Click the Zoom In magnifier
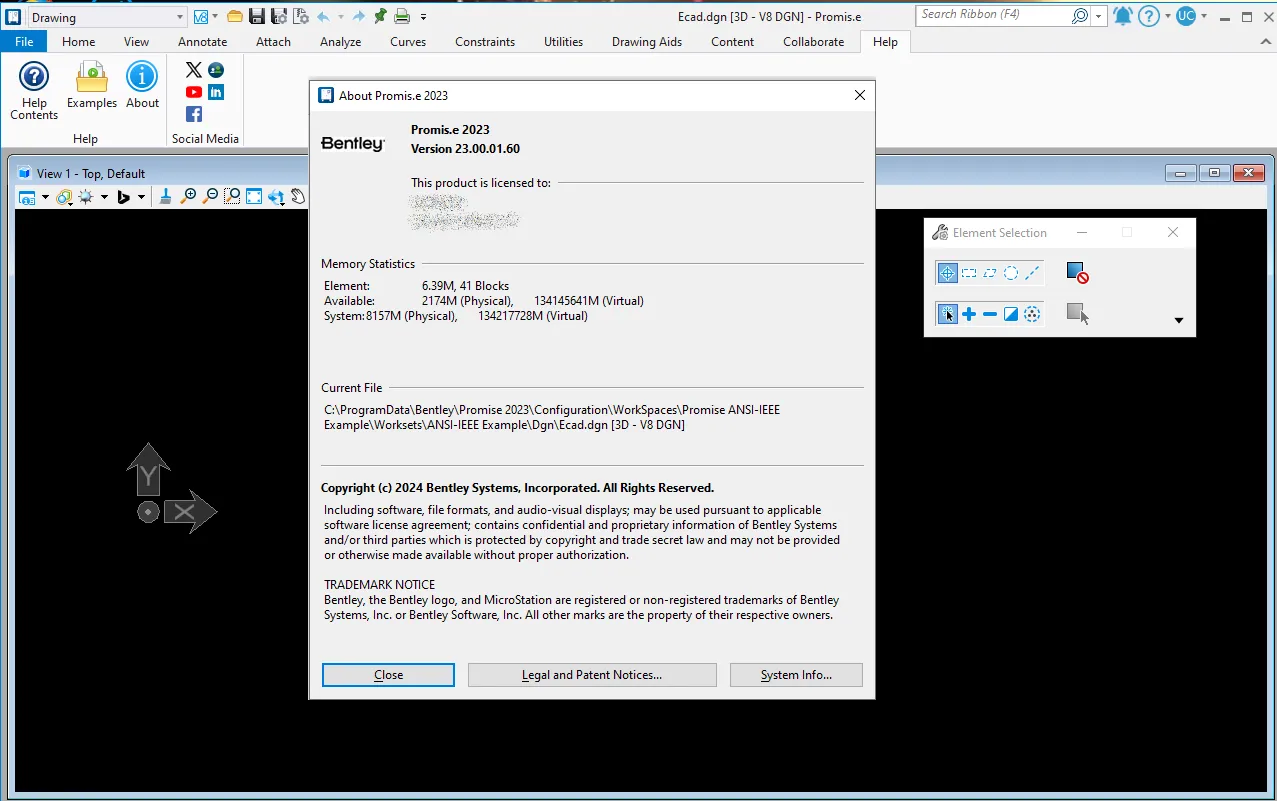This screenshot has width=1277, height=801. [188, 197]
